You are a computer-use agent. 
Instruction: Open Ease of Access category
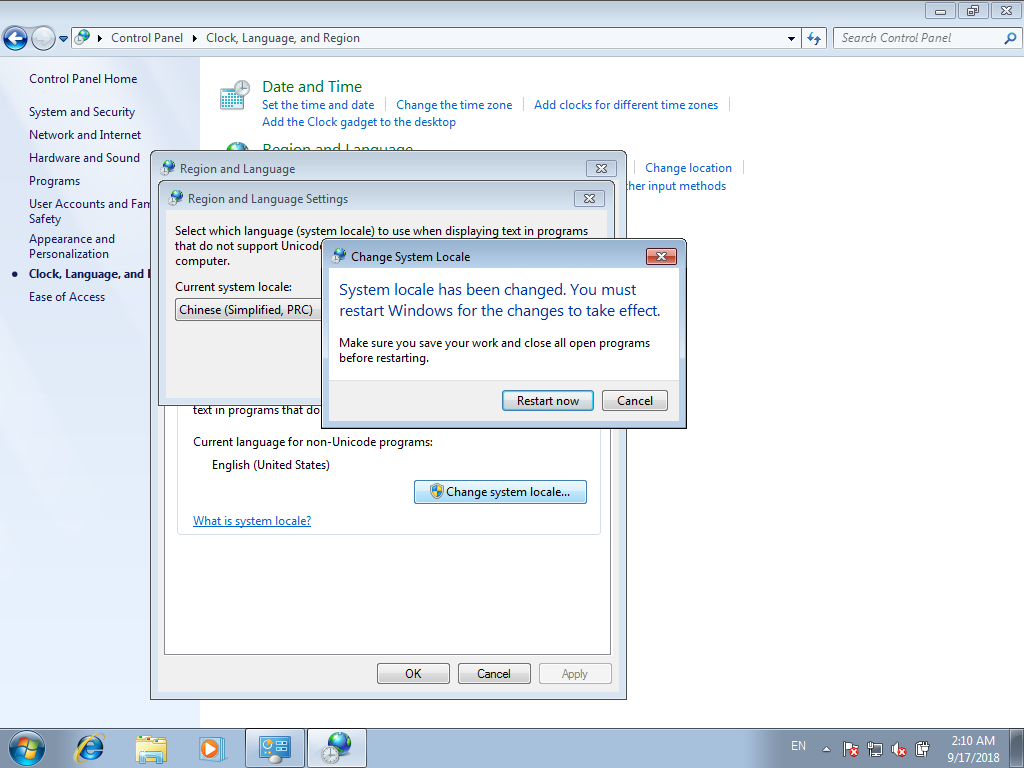(67, 296)
